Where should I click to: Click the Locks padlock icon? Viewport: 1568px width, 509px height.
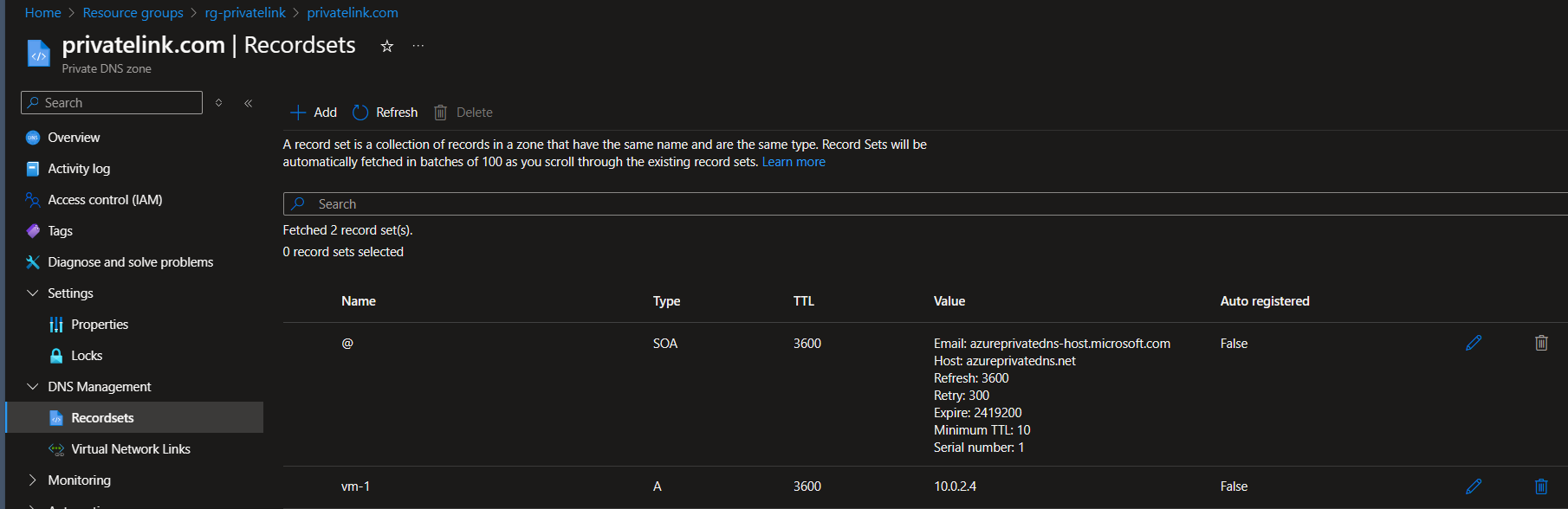click(56, 356)
